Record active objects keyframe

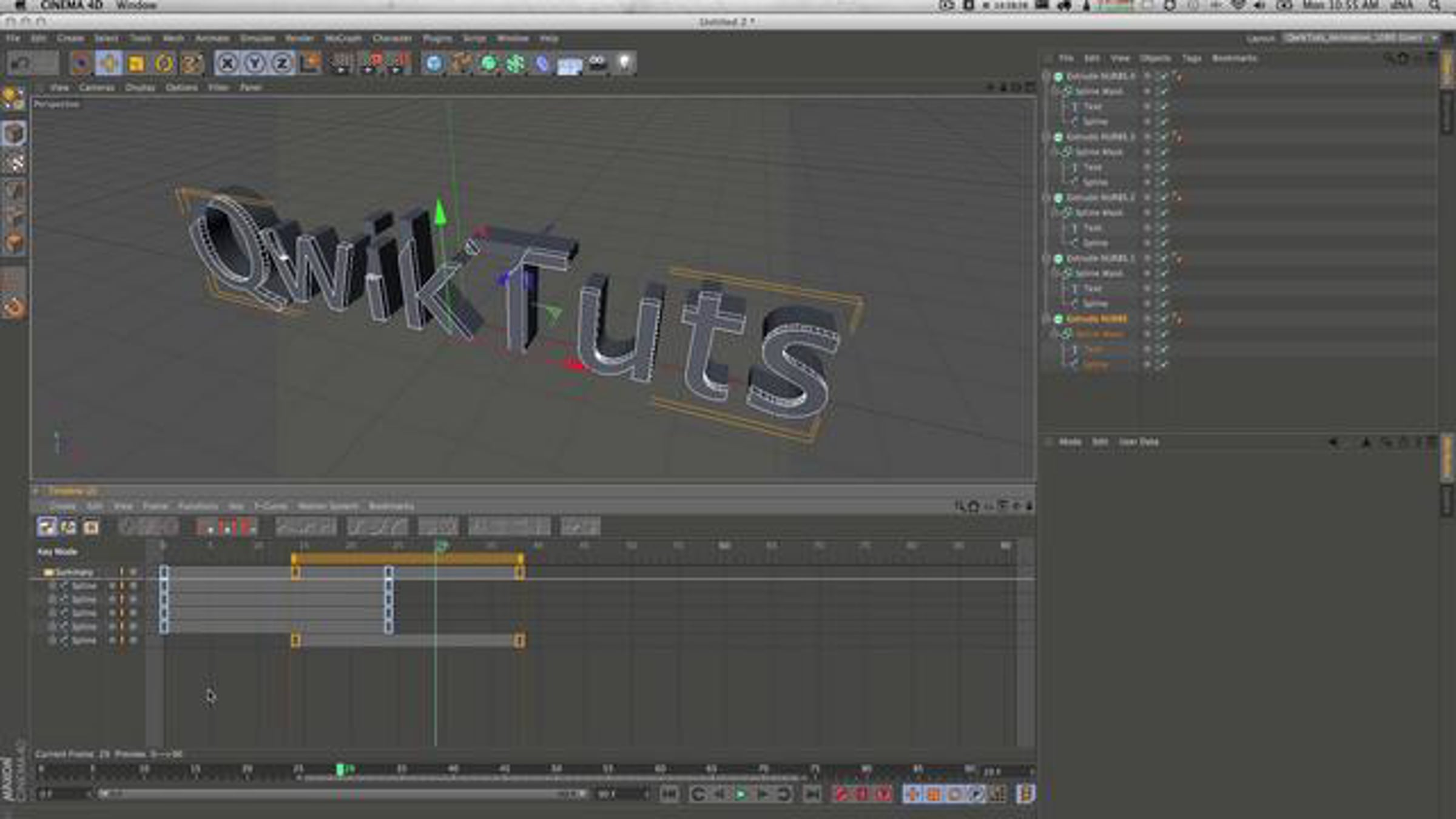pos(841,794)
